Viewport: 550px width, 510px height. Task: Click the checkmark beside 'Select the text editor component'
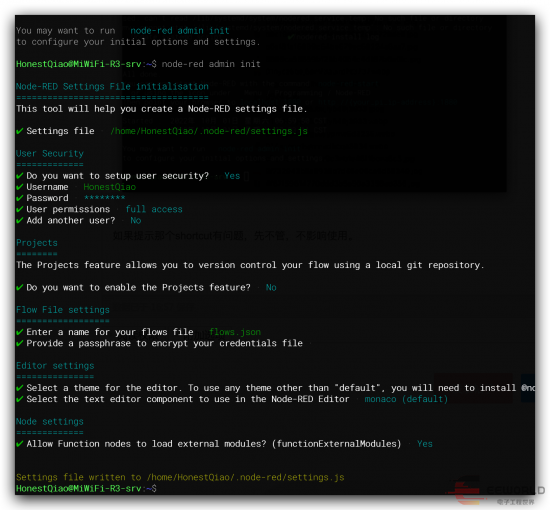coord(20,399)
